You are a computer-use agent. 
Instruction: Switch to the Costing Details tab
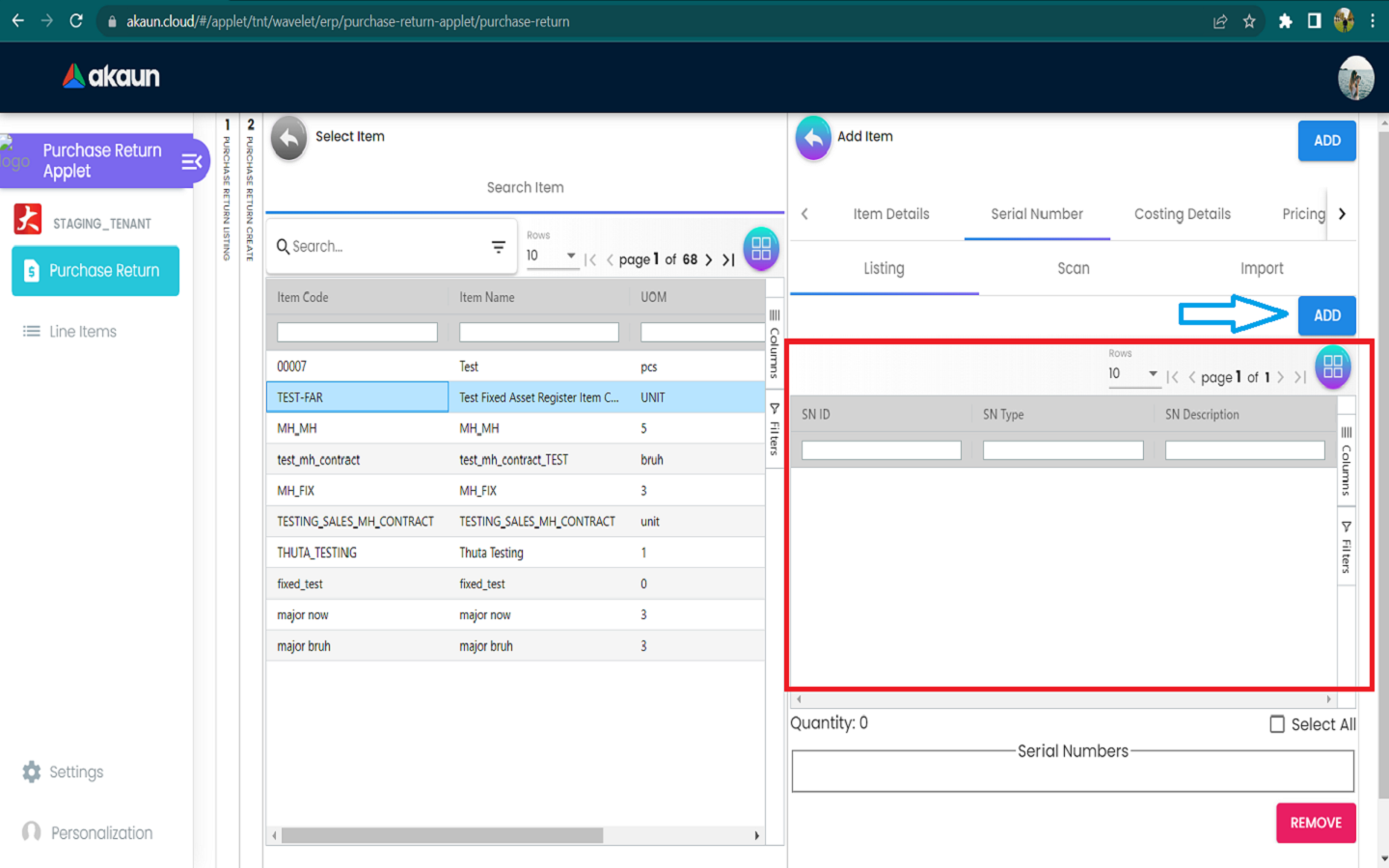click(x=1182, y=214)
